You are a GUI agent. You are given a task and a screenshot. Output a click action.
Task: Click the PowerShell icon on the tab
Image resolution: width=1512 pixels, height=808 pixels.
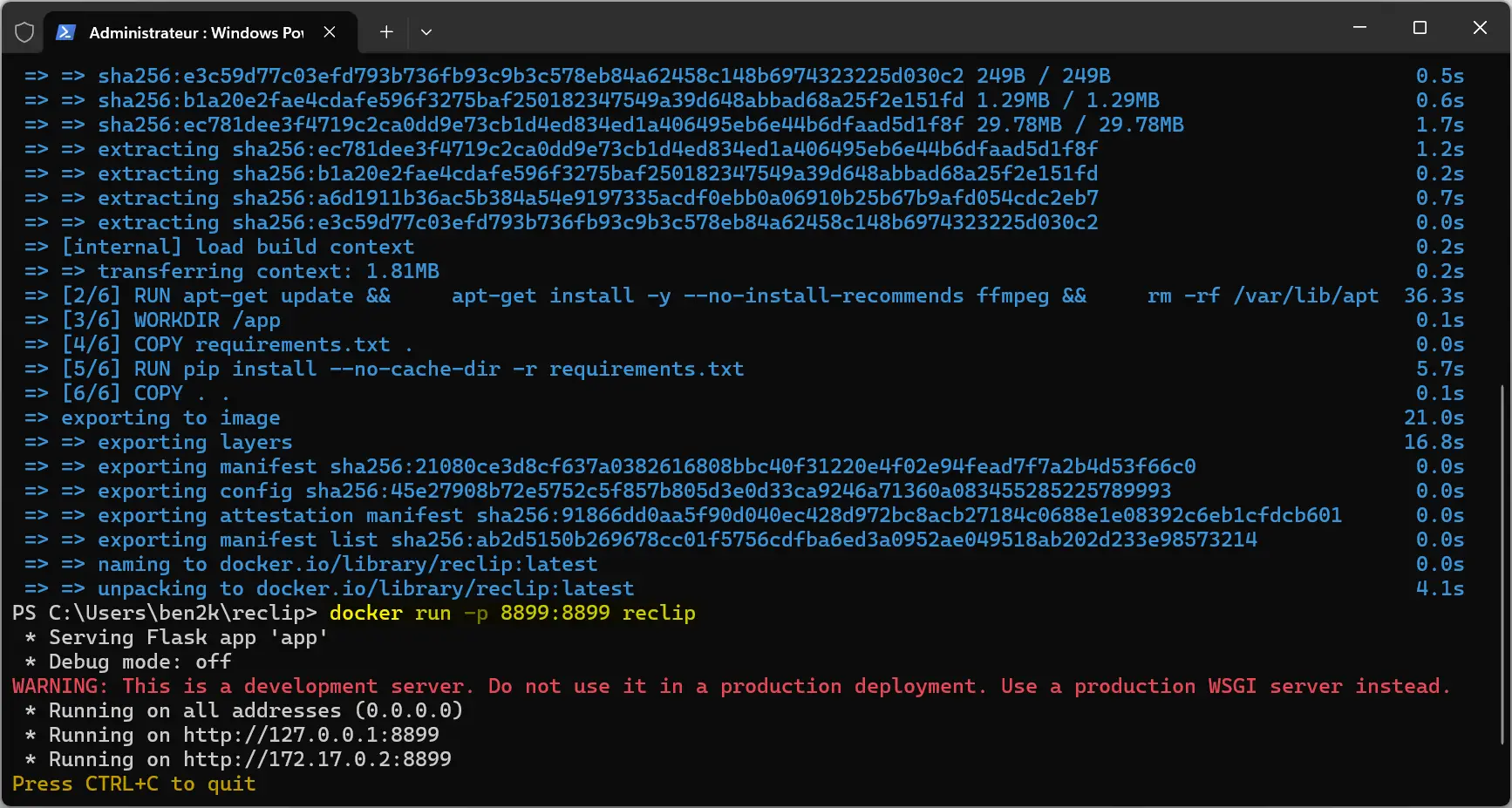point(65,32)
